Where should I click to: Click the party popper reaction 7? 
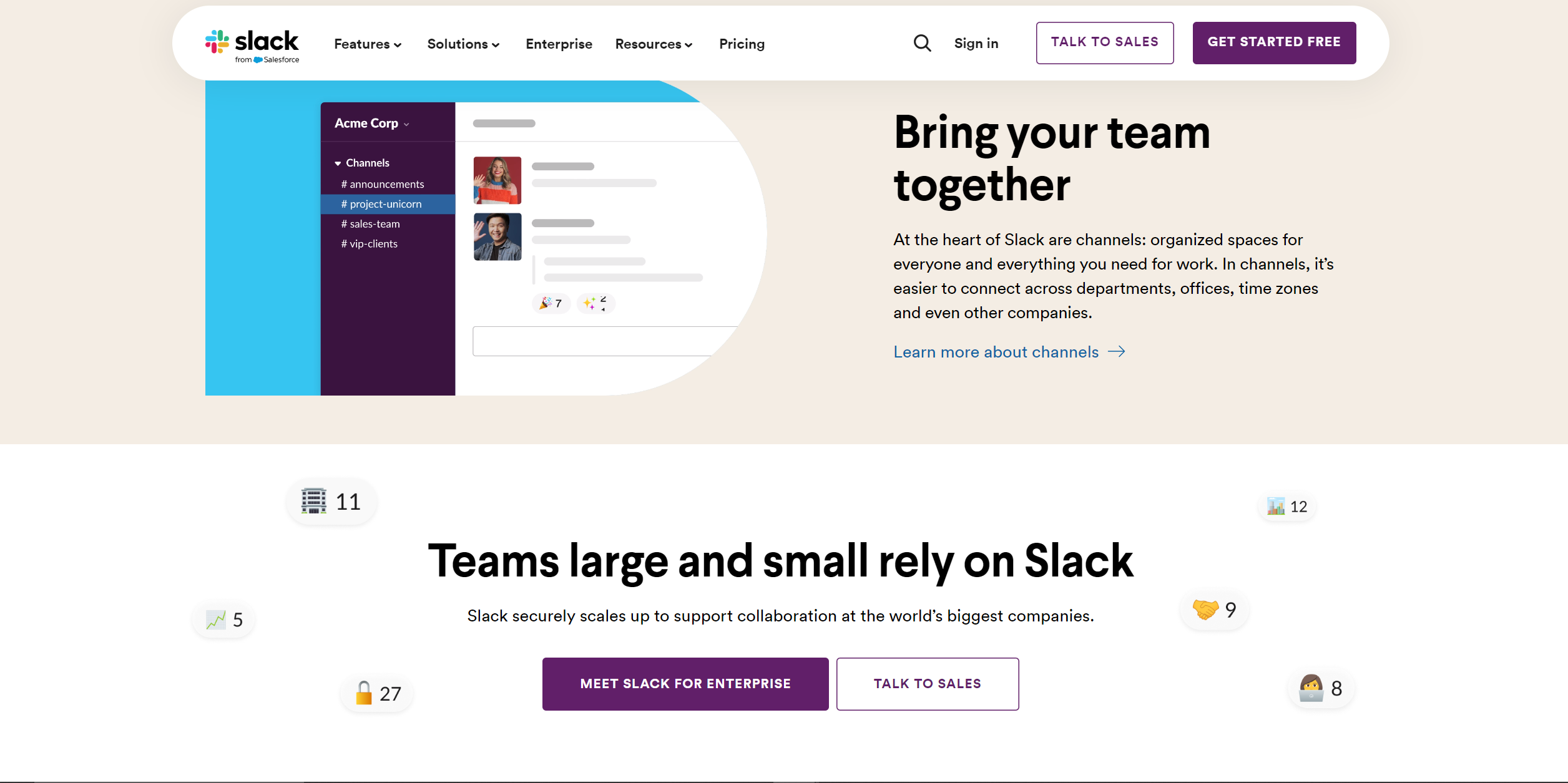point(551,303)
